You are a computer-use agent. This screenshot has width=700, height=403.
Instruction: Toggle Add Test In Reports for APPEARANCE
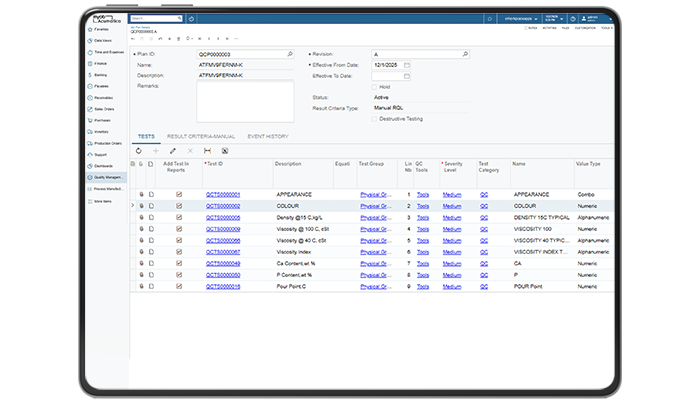pos(179,195)
